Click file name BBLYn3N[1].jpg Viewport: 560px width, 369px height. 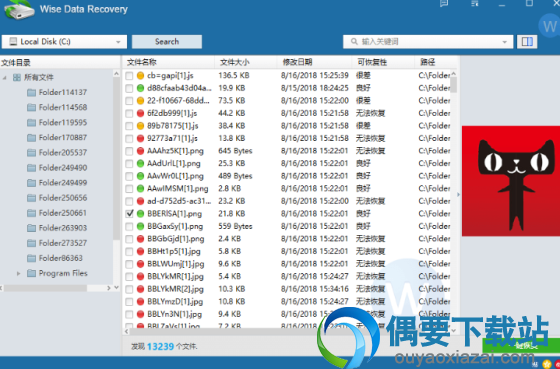tap(175, 314)
